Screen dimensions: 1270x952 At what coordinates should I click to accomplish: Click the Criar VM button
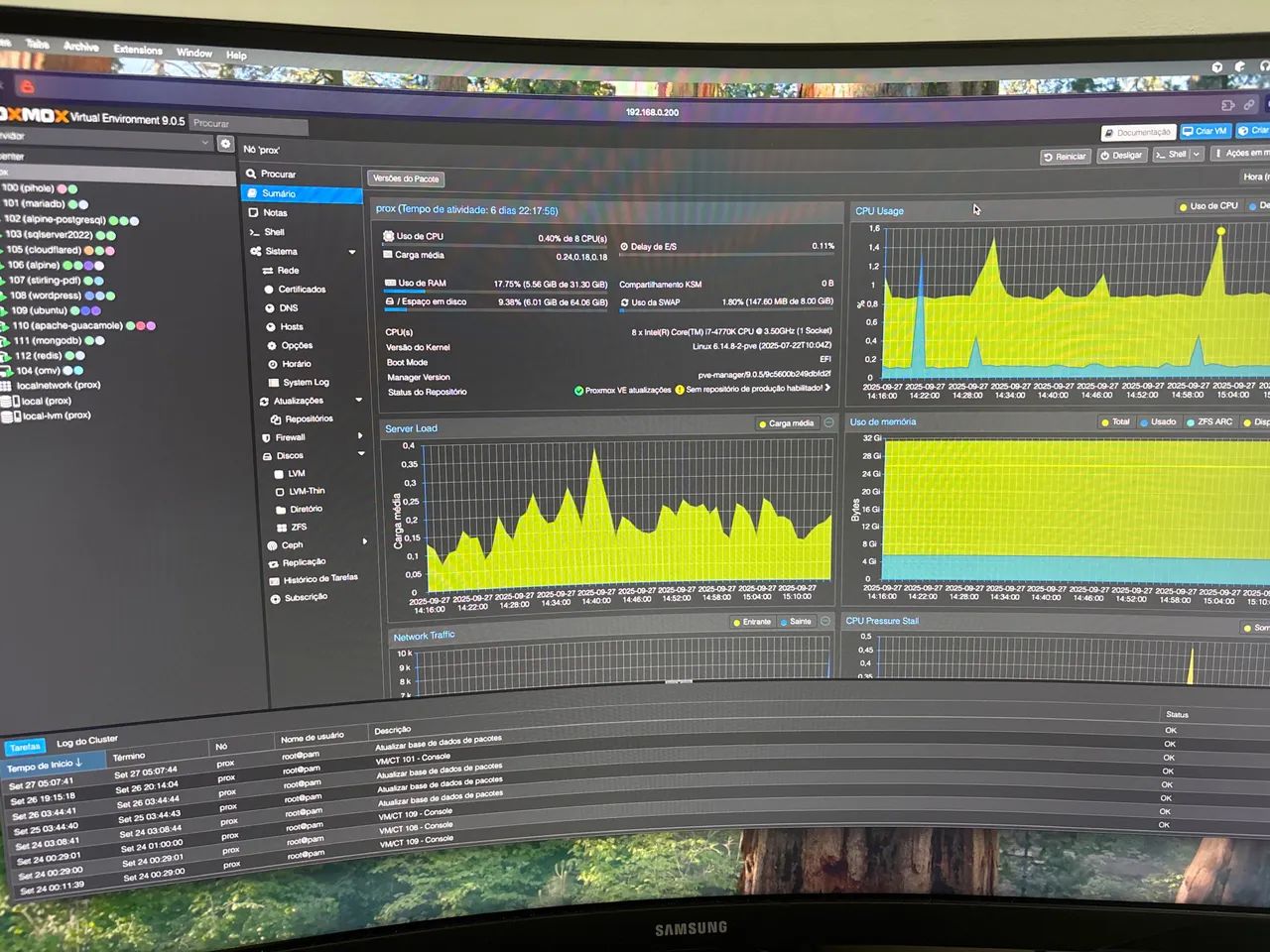(x=1206, y=131)
